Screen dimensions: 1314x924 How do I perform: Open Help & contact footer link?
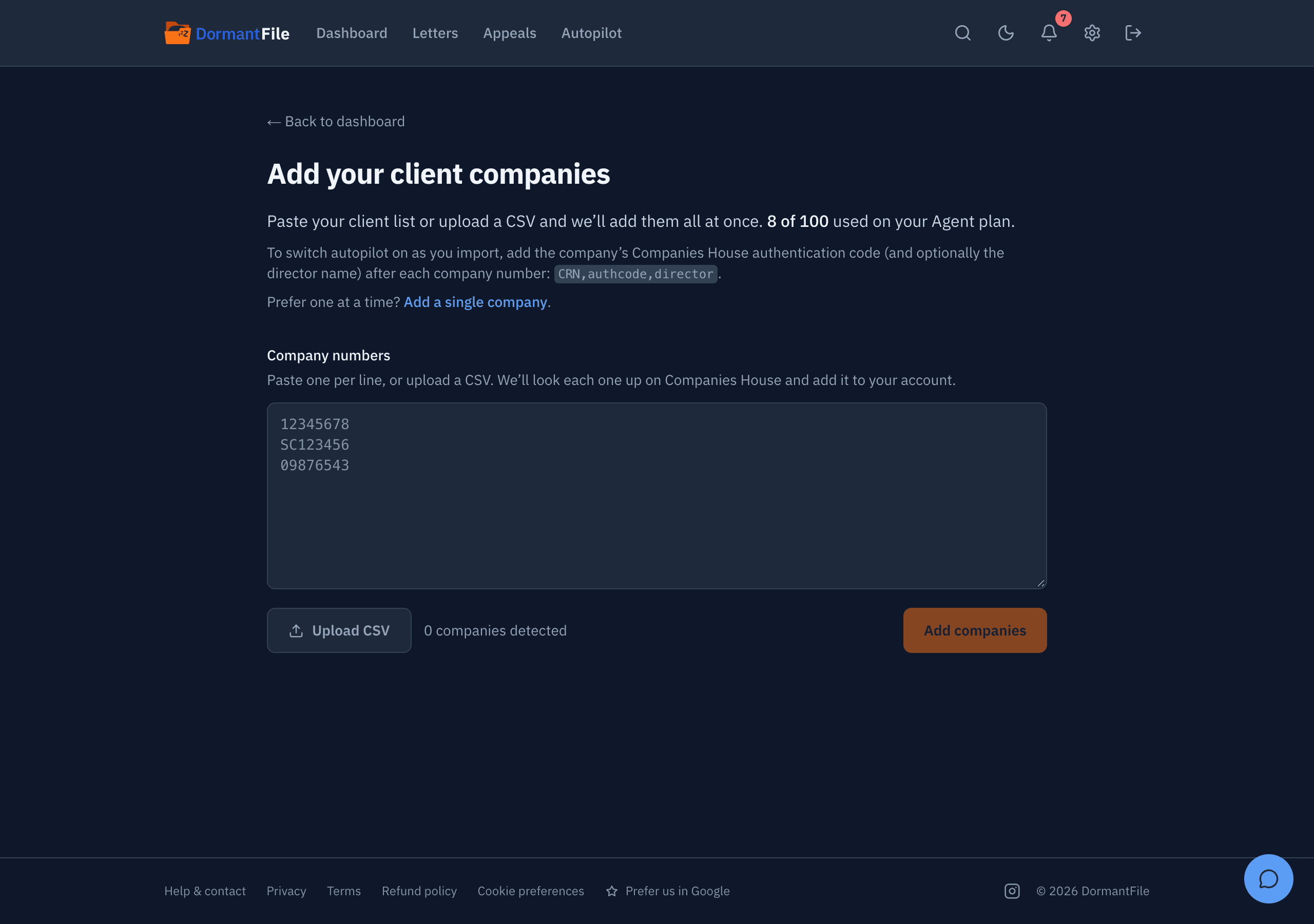tap(205, 891)
